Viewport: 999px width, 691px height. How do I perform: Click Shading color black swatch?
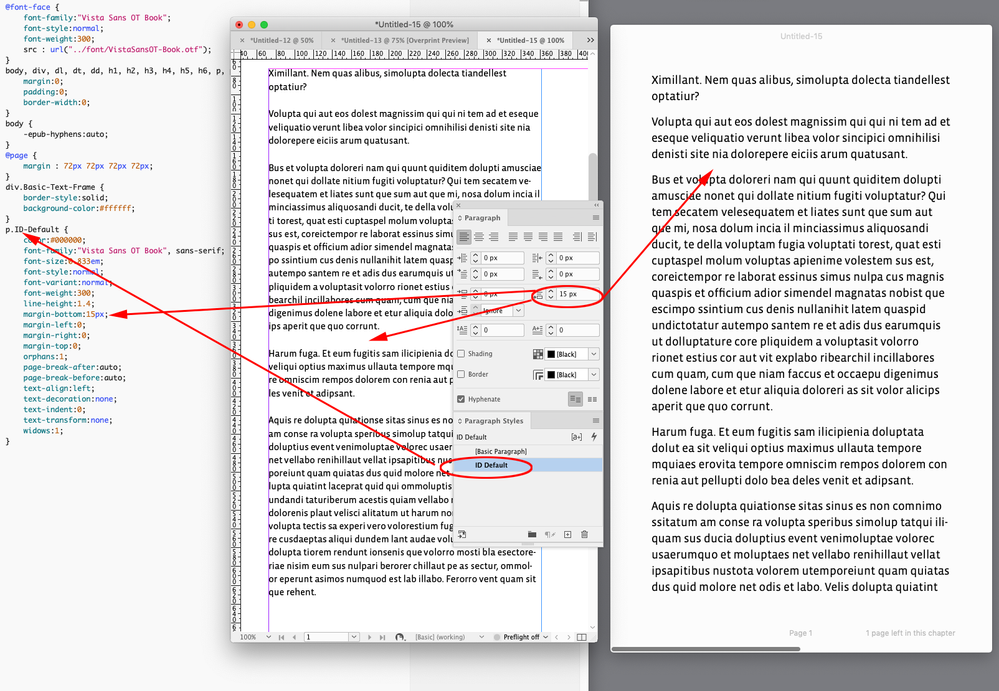click(x=551, y=354)
